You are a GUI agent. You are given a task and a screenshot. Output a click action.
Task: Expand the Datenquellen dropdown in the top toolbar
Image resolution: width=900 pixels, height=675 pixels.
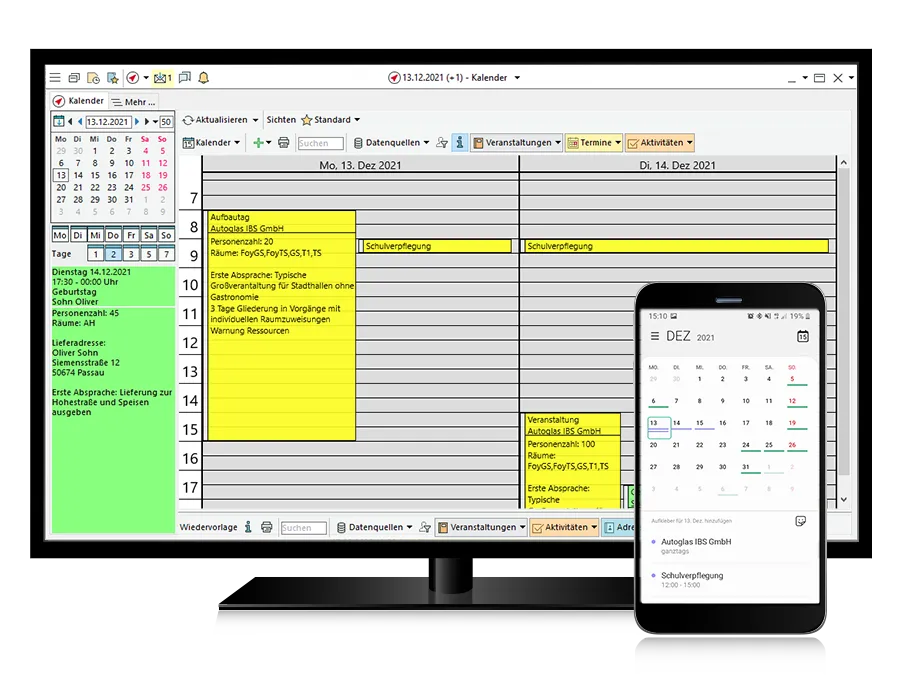tap(391, 143)
